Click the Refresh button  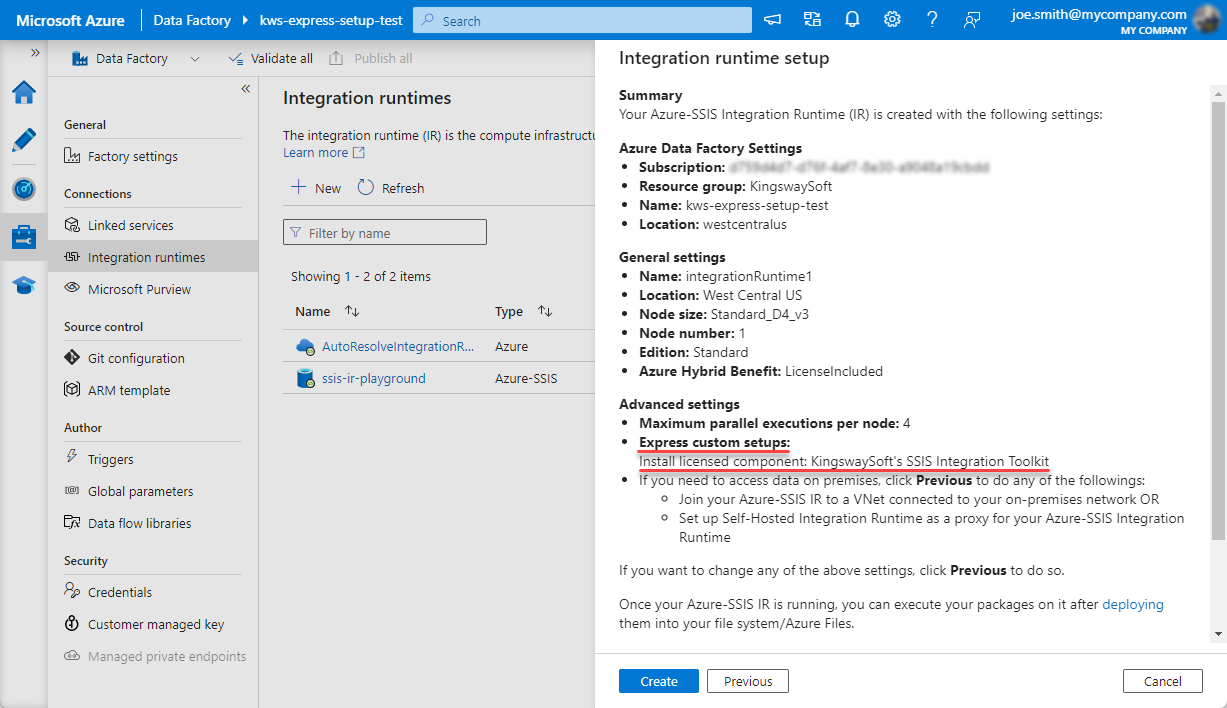coord(390,188)
